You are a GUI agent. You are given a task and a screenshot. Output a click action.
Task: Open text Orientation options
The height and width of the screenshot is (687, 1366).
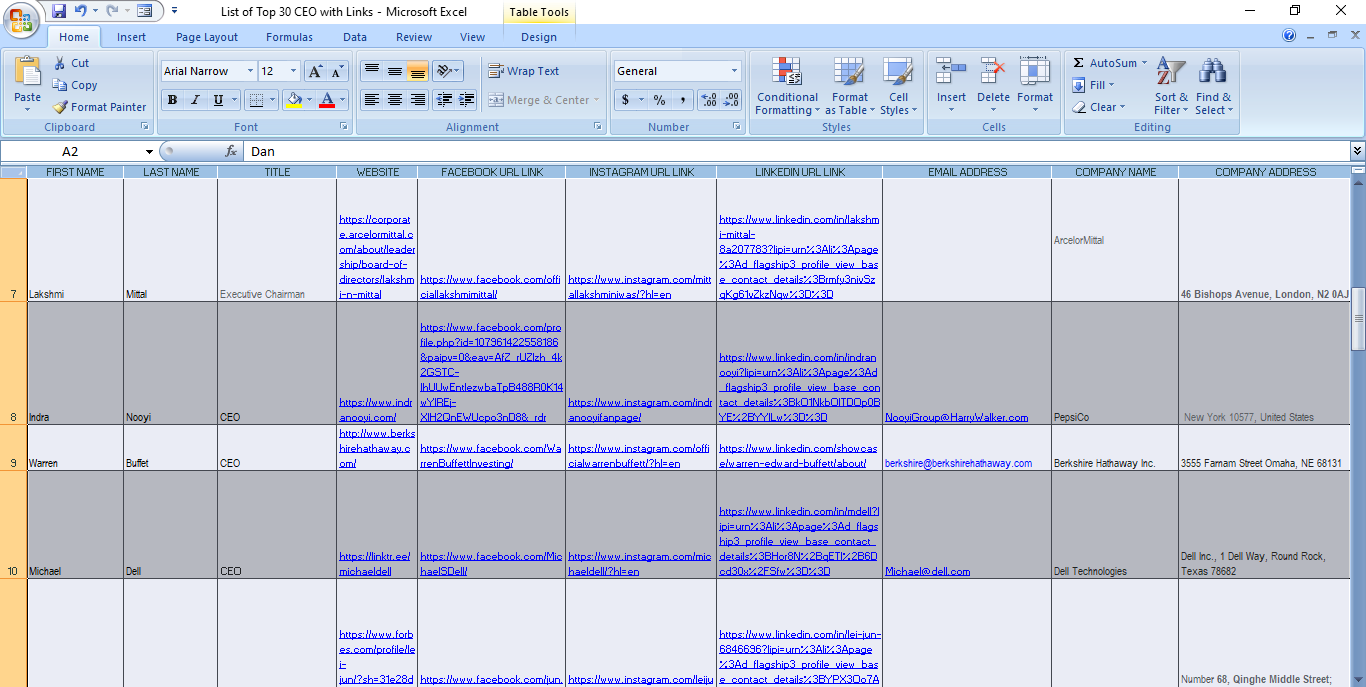point(447,71)
